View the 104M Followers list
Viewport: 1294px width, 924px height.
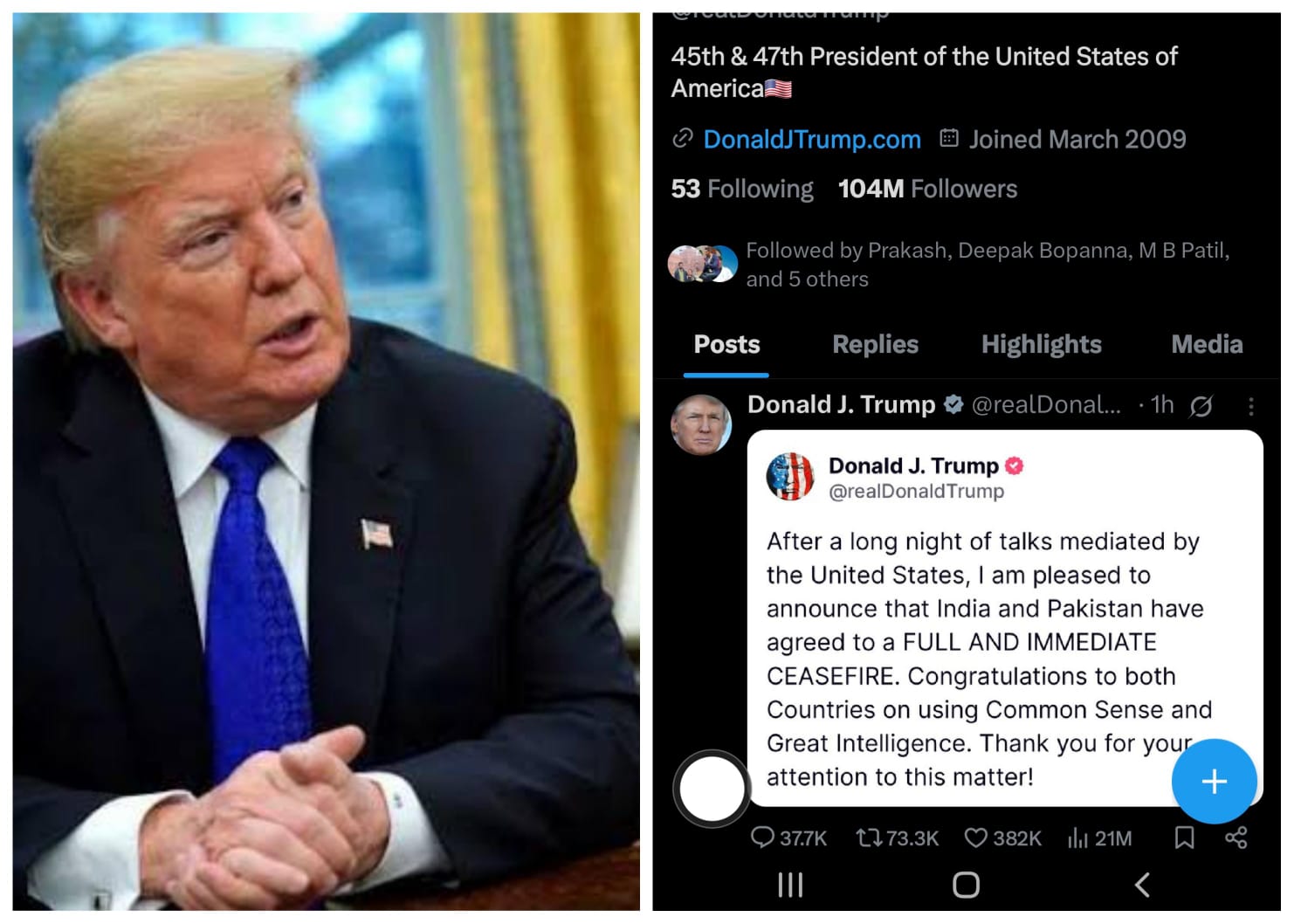928,189
